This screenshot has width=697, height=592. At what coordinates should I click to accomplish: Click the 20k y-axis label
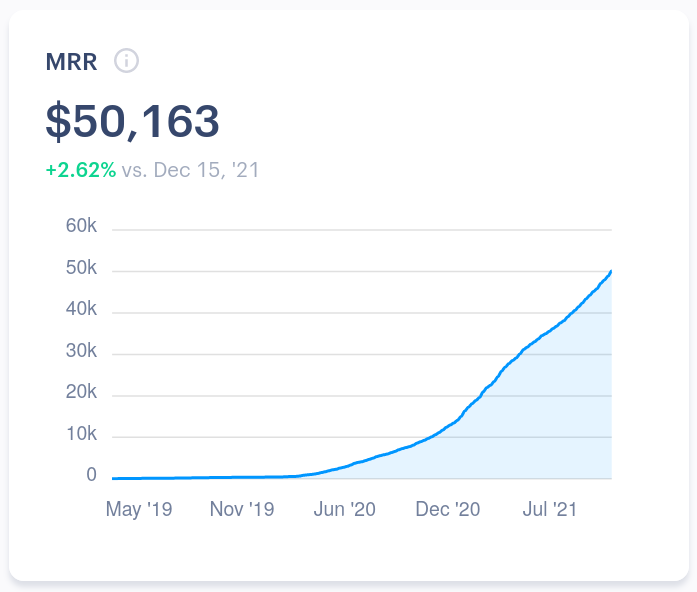(x=81, y=392)
